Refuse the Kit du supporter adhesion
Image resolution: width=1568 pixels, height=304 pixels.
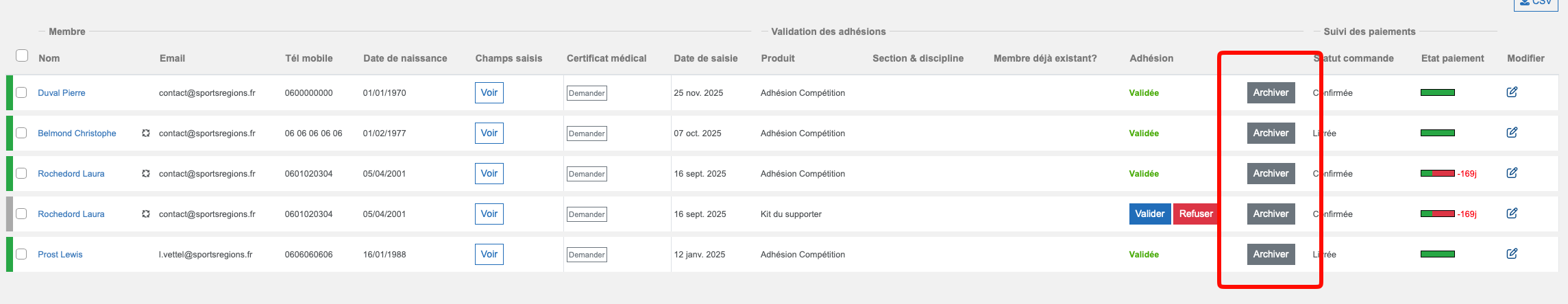(x=1196, y=214)
